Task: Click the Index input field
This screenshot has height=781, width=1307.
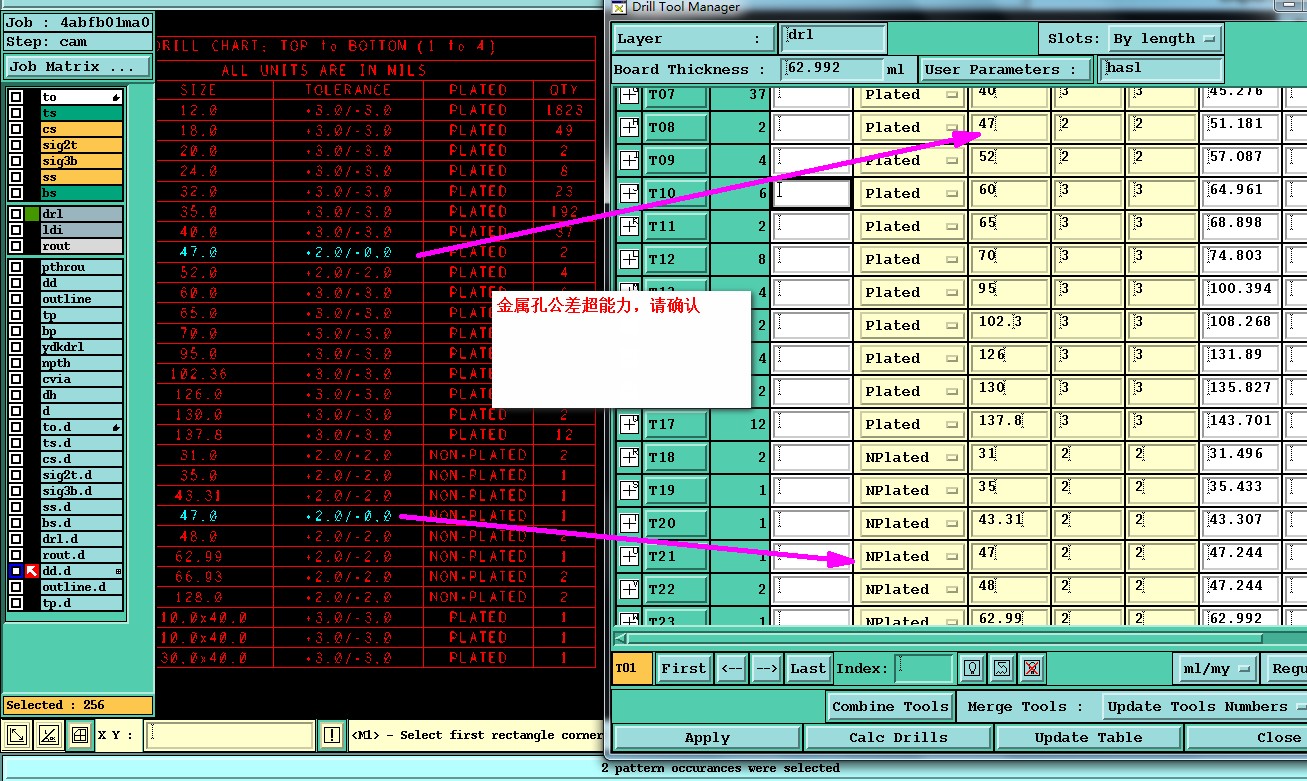Action: tap(924, 668)
